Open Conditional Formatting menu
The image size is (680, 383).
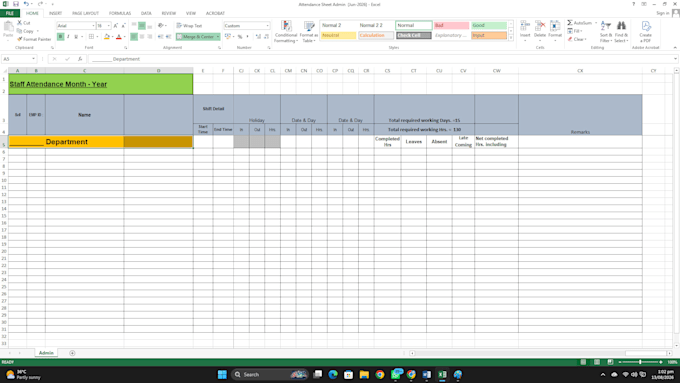click(286, 32)
